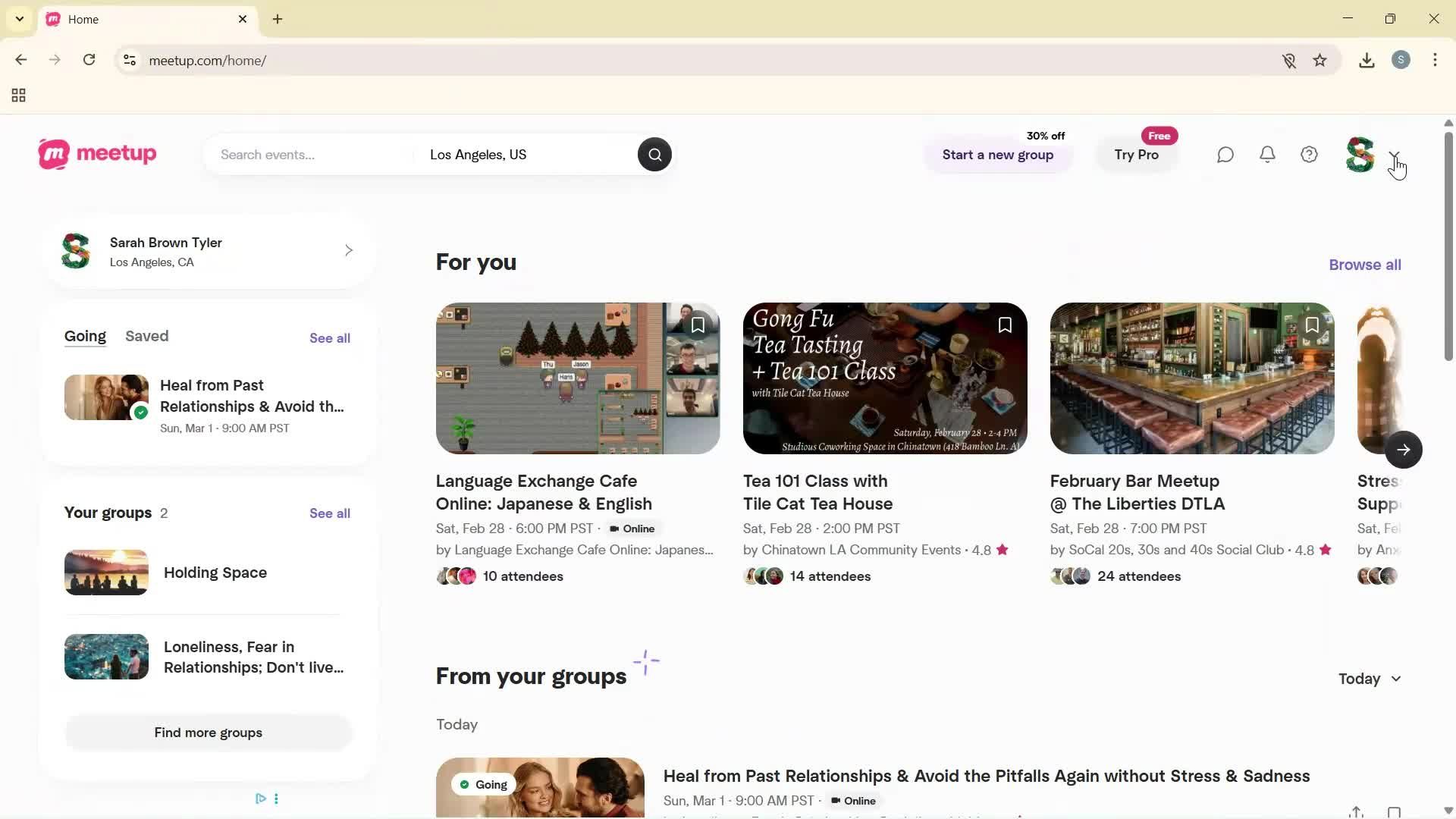Open your profile via the avatar icon
Viewport: 1456px width, 819px height.
[x=1360, y=154]
